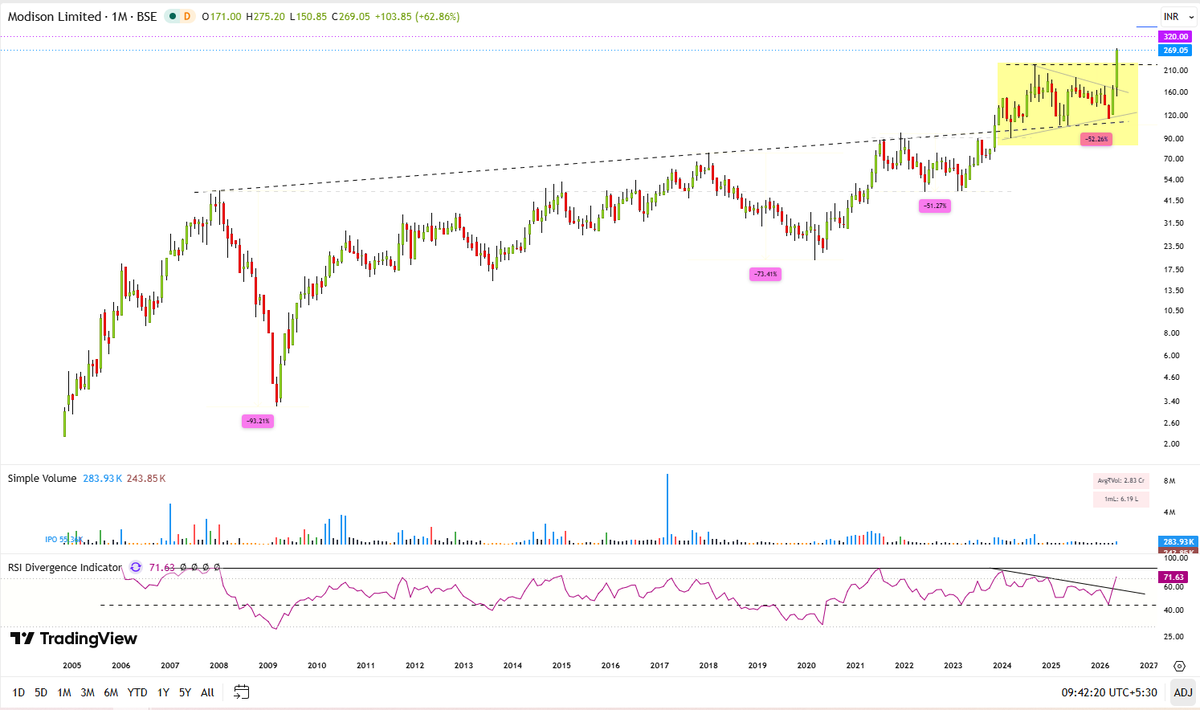Click the 210.00 price scale value
The image size is (1200, 710).
pos(1175,72)
